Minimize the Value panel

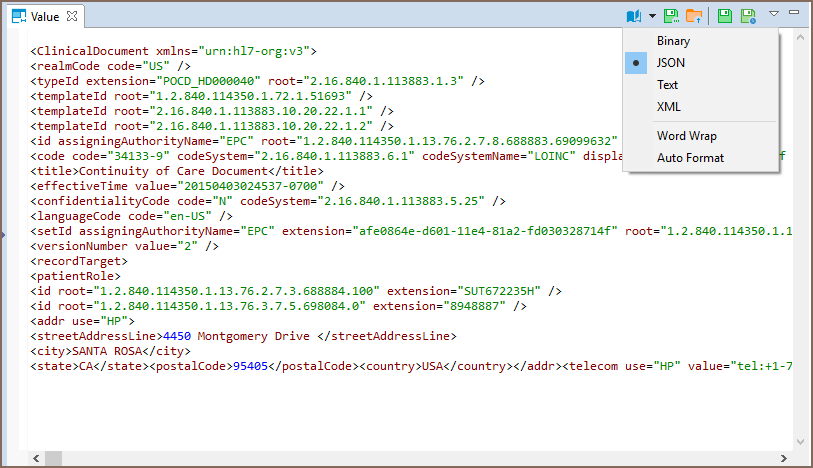point(794,13)
